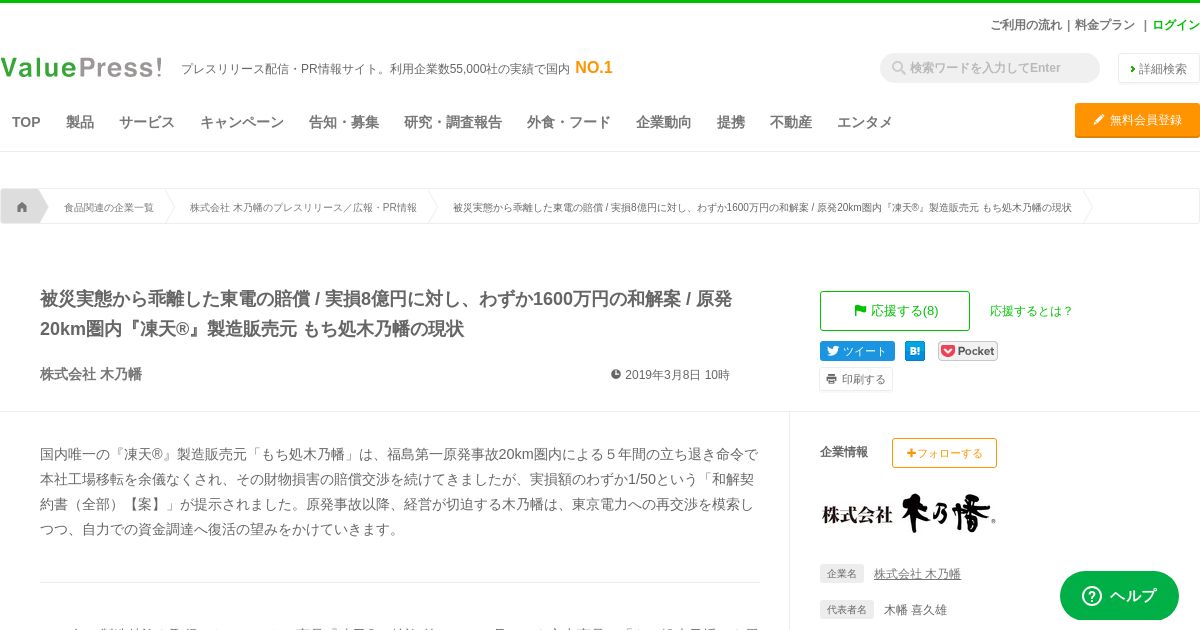
Task: Open 株式会社 木乃幡 company name link
Action: [x=917, y=574]
